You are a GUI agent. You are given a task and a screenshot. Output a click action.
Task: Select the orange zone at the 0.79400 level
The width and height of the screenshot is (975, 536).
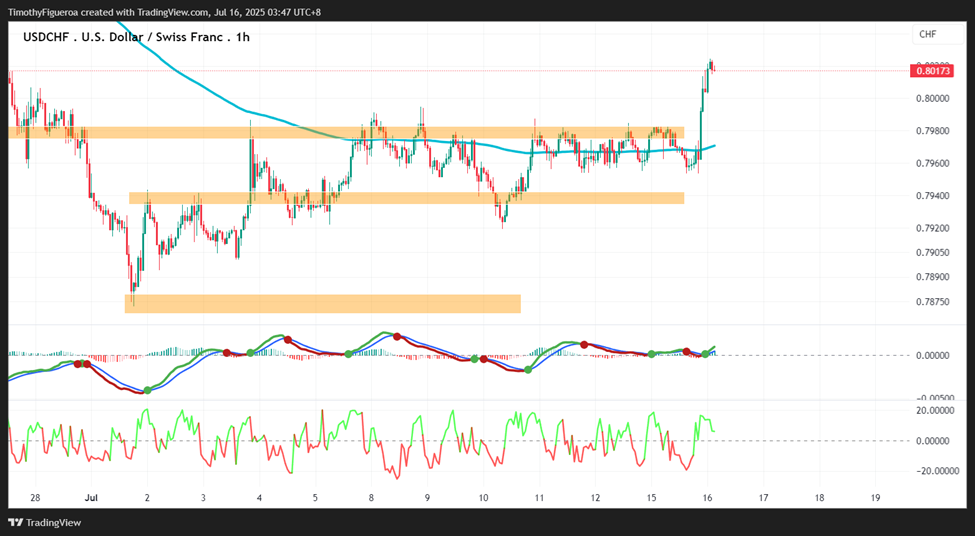tap(406, 198)
